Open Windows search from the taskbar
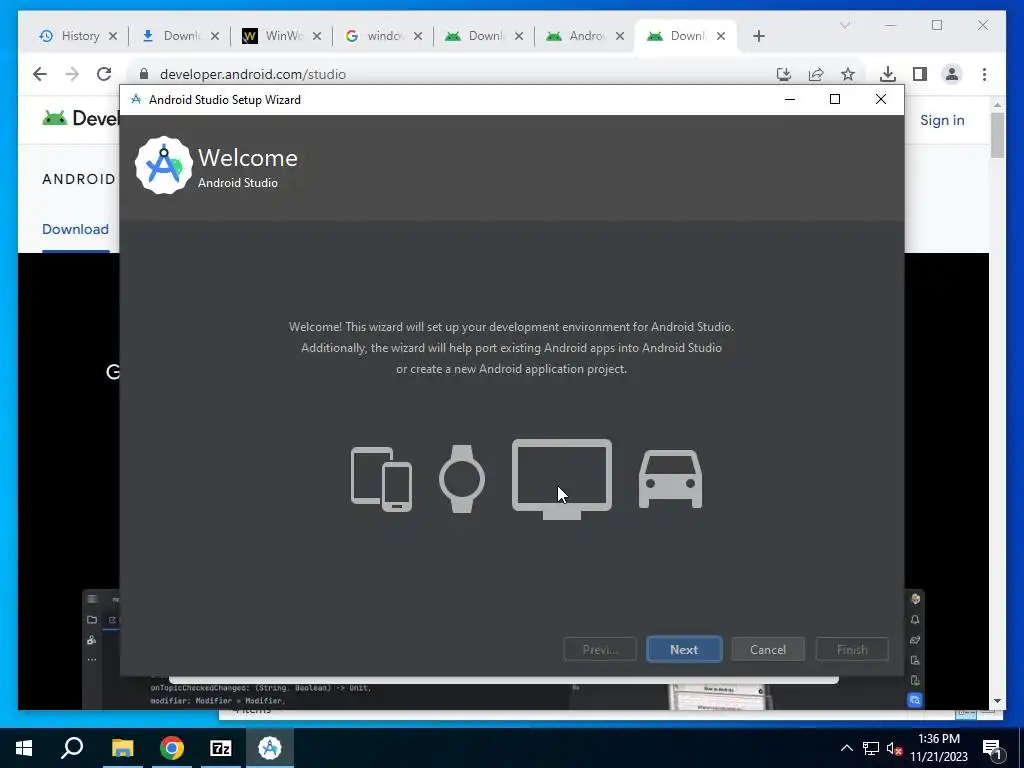1024x768 pixels. point(72,748)
